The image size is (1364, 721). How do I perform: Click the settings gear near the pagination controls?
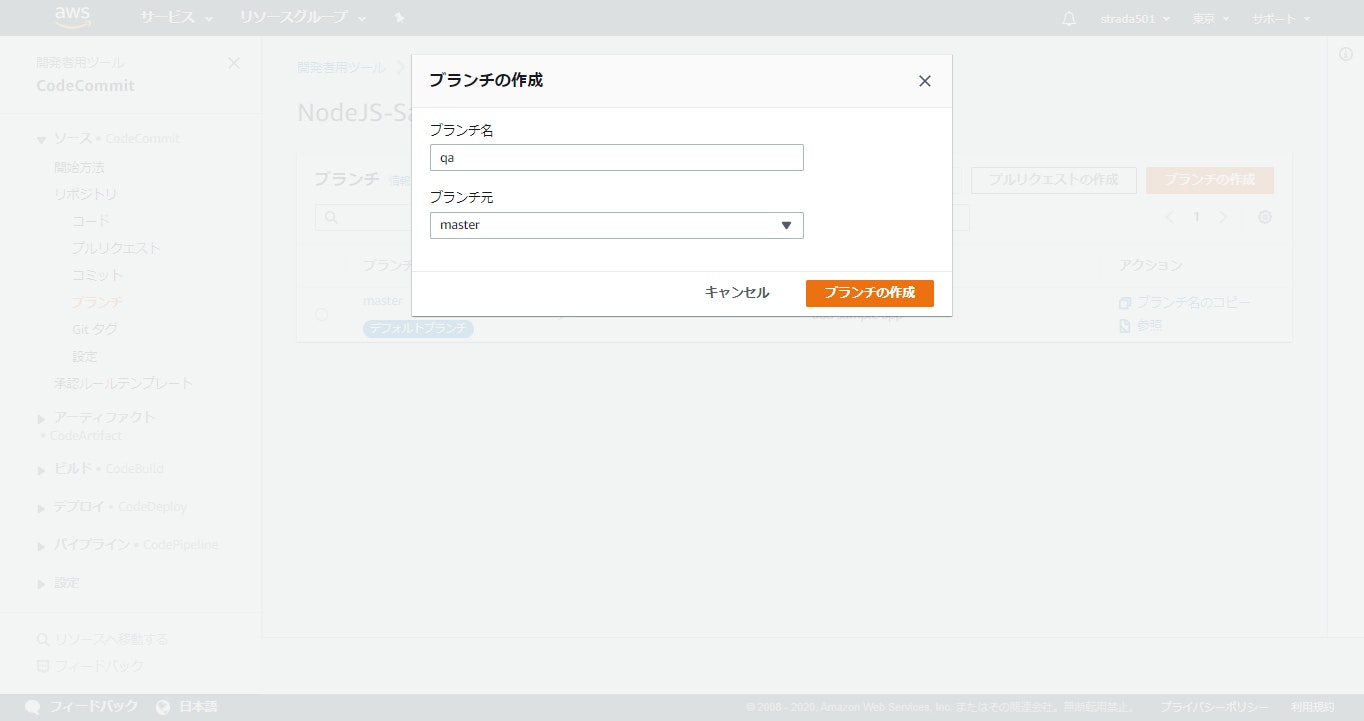coord(1264,216)
